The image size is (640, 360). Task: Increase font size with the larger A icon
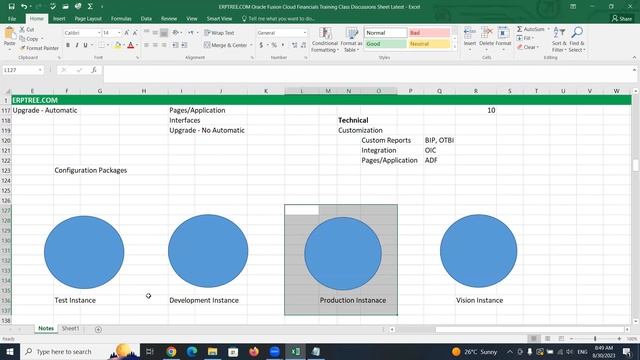click(x=127, y=33)
